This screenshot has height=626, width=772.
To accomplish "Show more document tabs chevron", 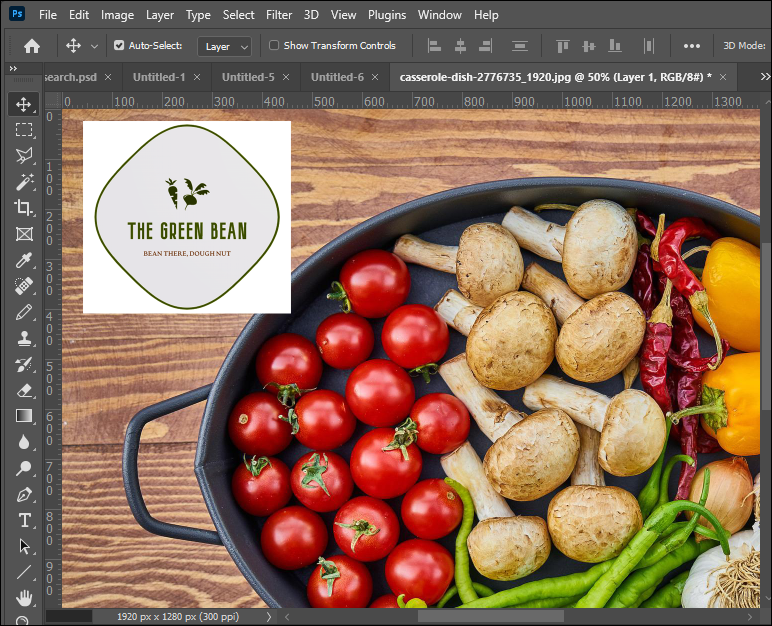I will click(765, 76).
